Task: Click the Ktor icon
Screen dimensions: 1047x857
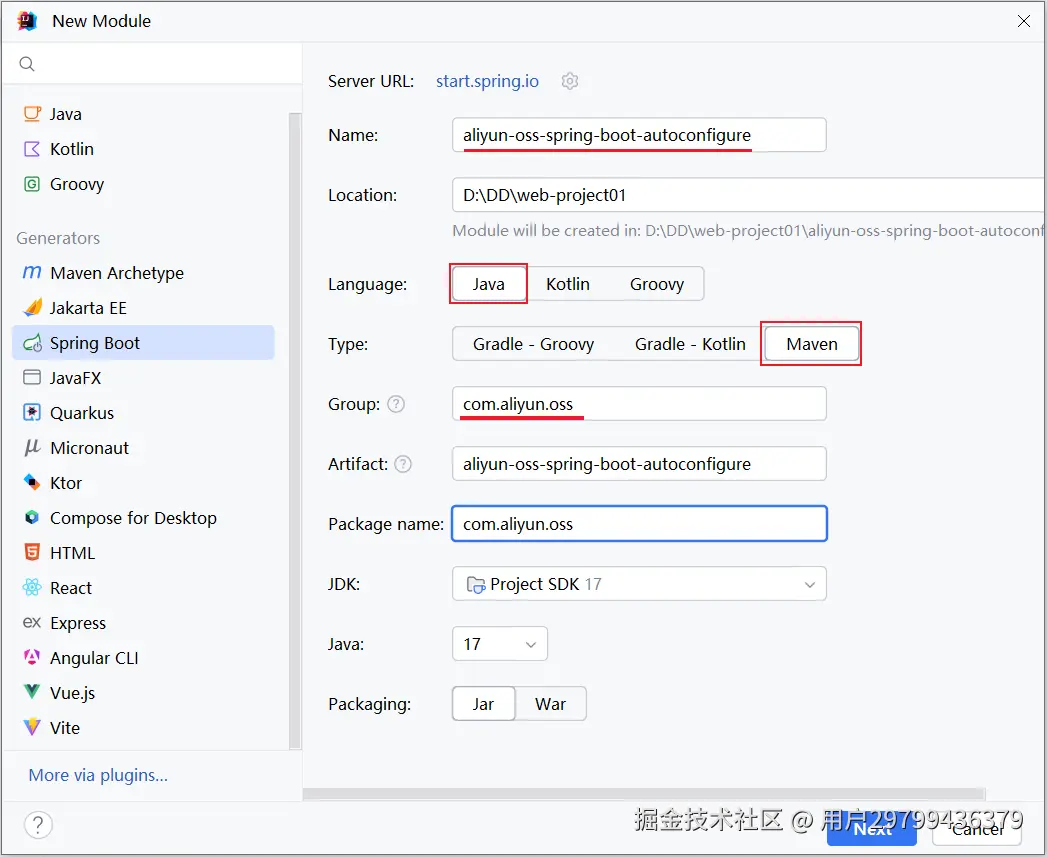Action: [32, 482]
